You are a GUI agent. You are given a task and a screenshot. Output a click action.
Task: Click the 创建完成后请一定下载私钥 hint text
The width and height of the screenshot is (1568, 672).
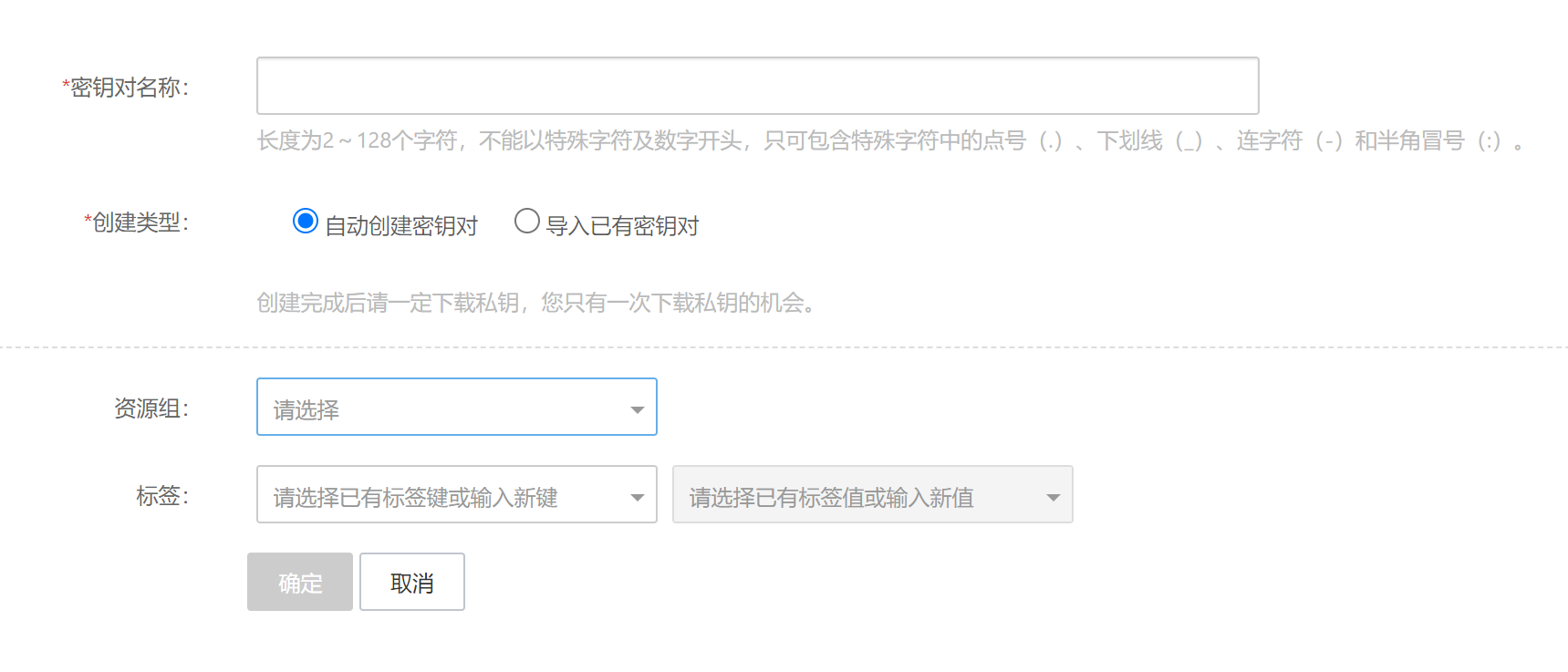537,303
